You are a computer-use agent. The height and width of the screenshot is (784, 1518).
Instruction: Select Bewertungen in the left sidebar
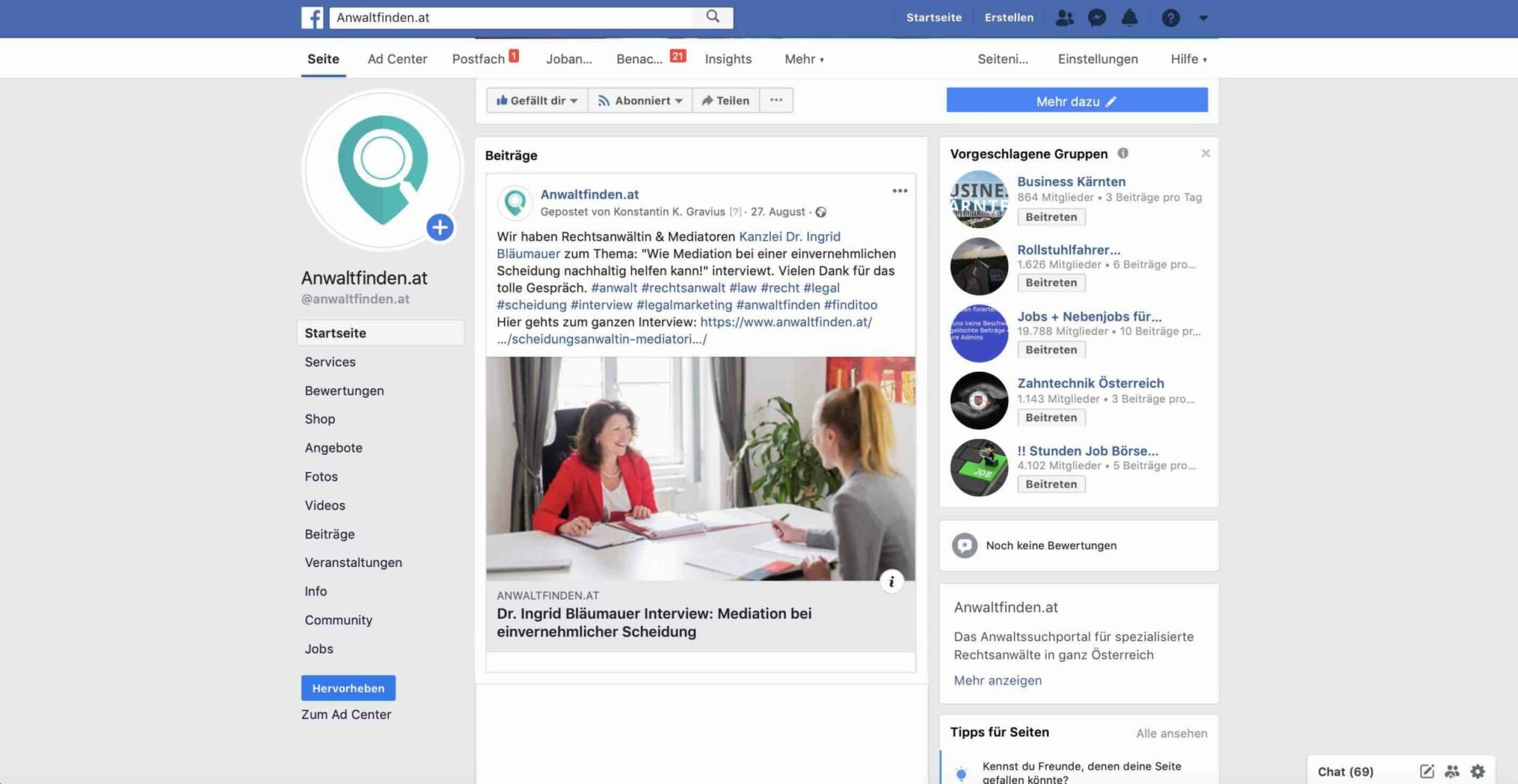click(344, 391)
